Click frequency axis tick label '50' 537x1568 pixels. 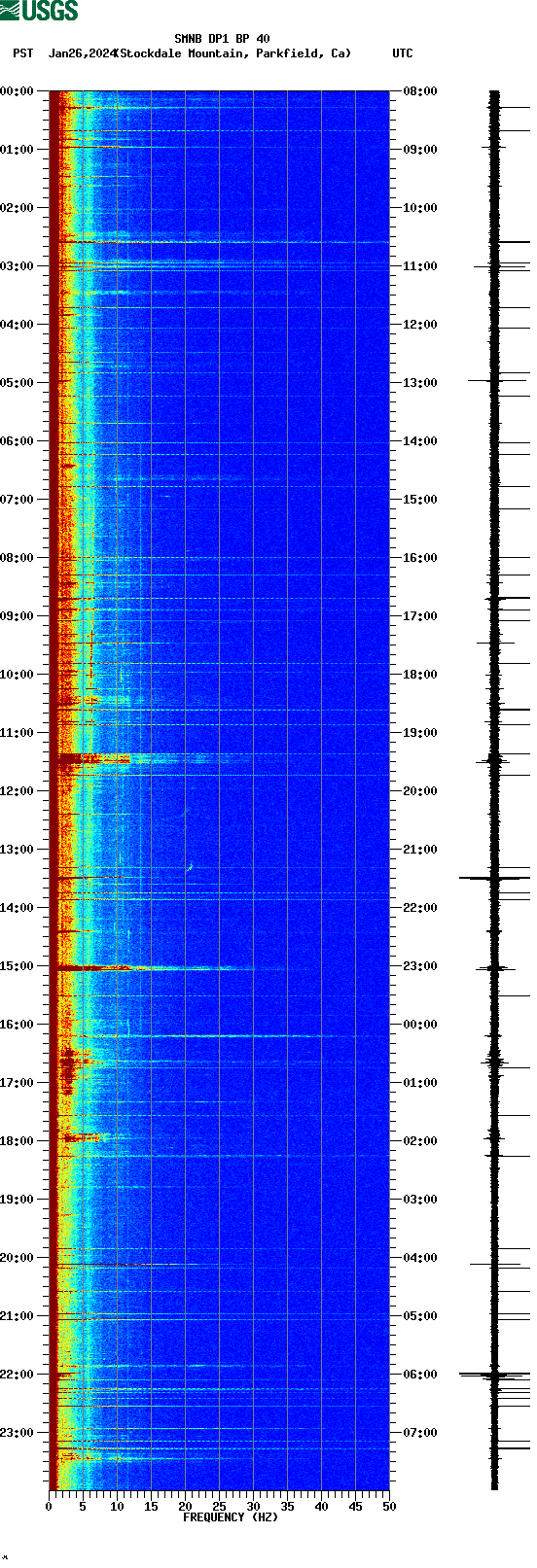click(389, 1507)
